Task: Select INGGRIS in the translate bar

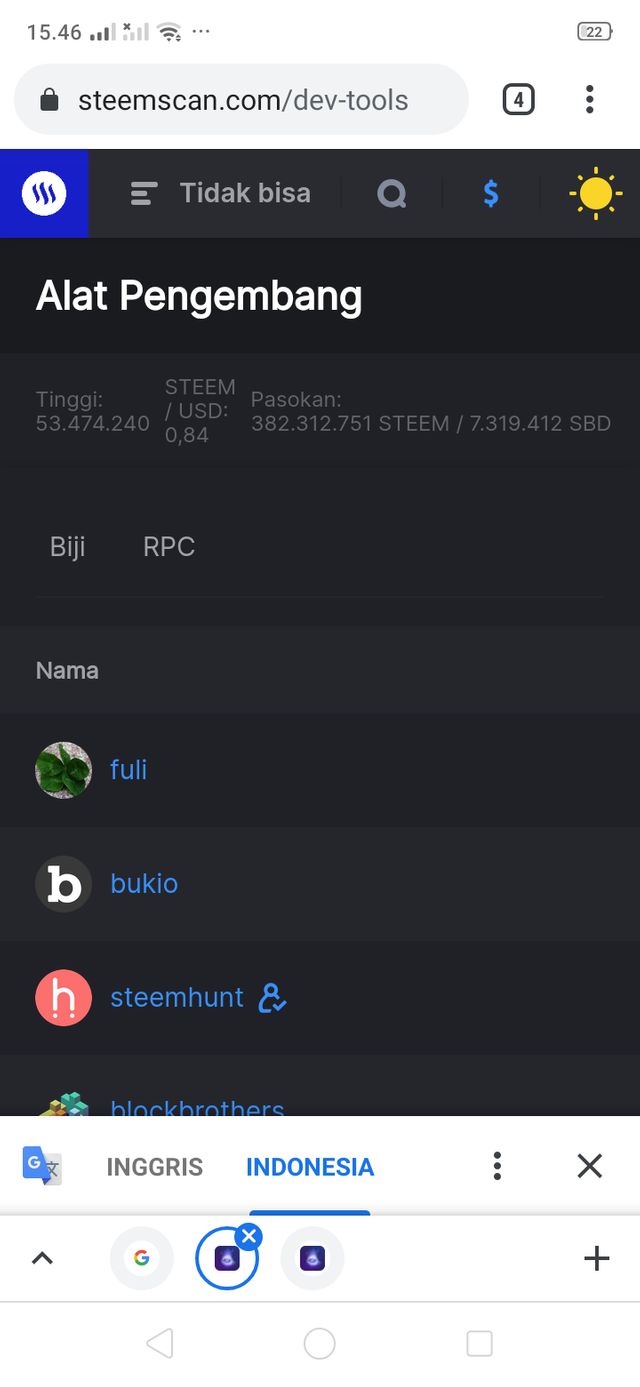Action: tap(154, 1167)
